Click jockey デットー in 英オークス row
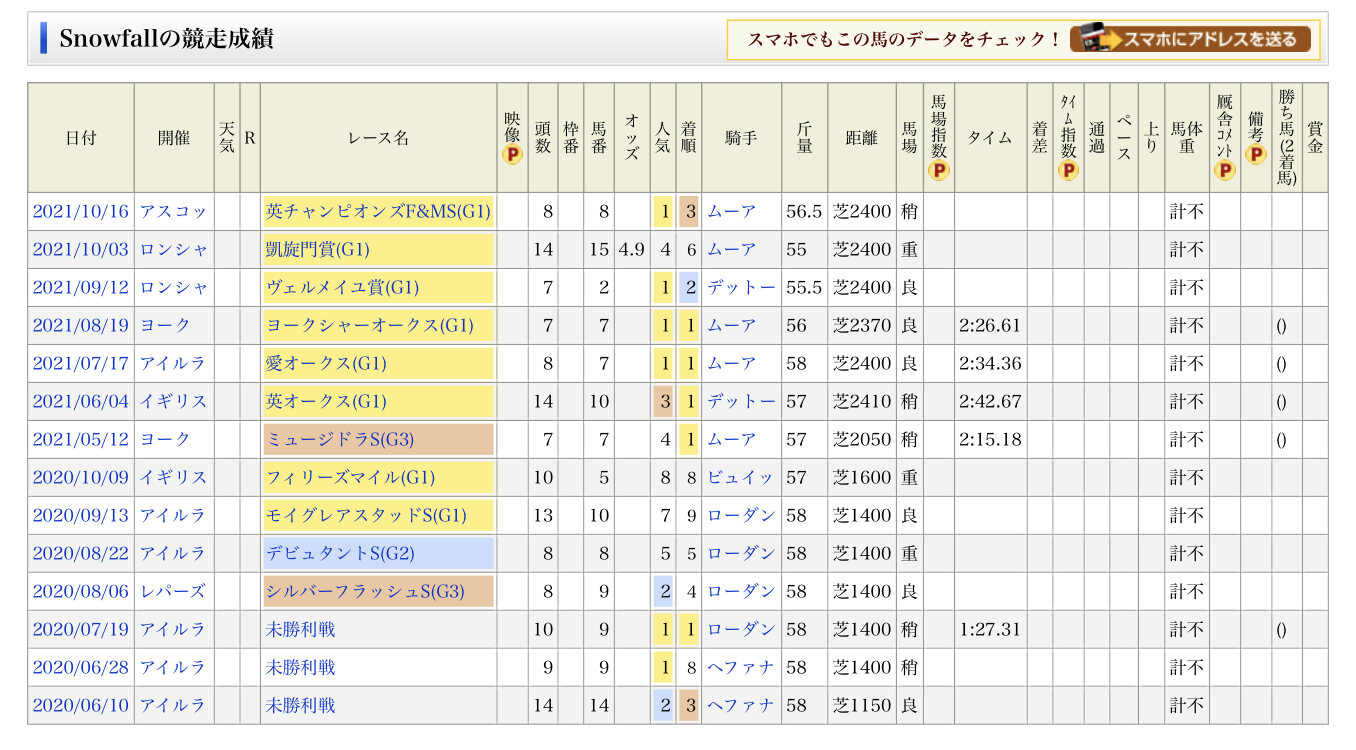This screenshot has width=1356, height=750. coord(741,402)
